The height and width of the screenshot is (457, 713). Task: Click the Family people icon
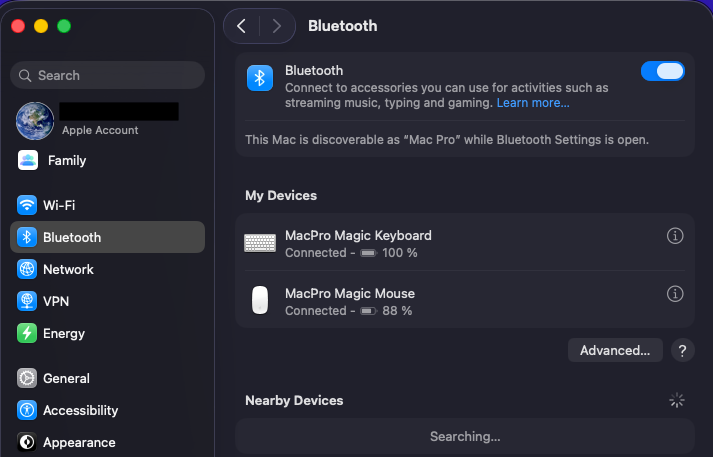point(28,161)
